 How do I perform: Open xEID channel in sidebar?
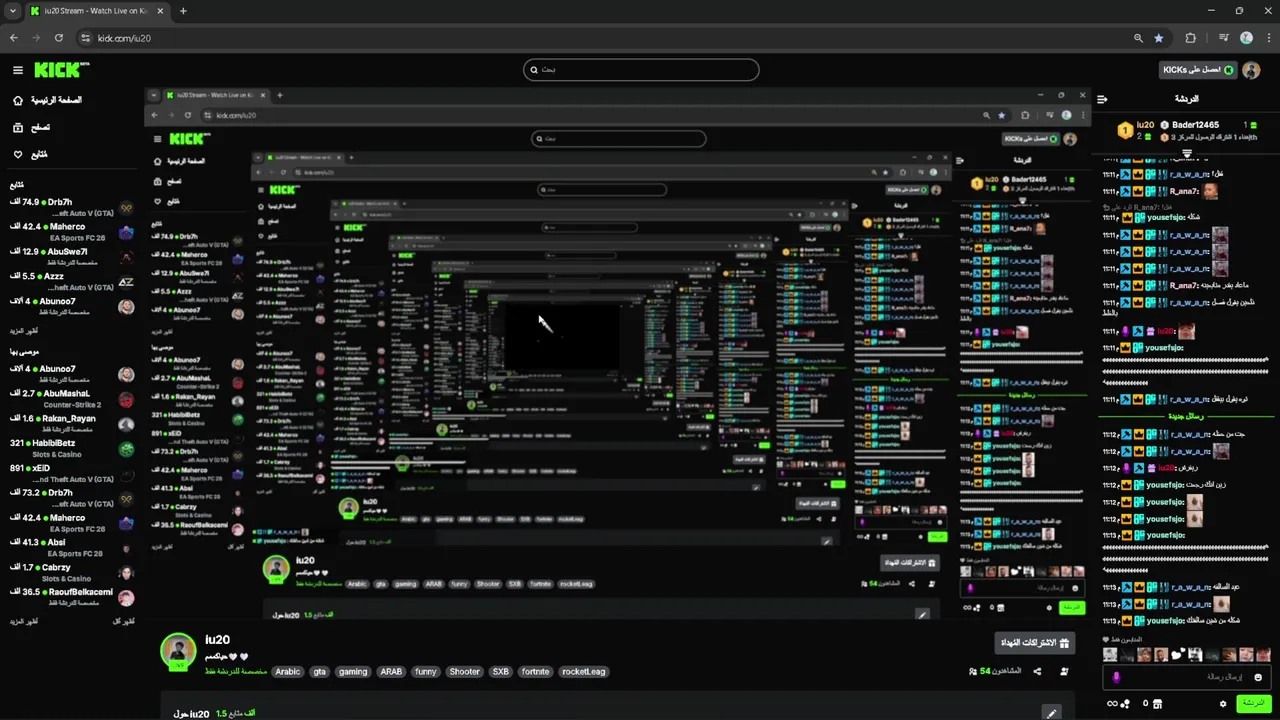71,474
